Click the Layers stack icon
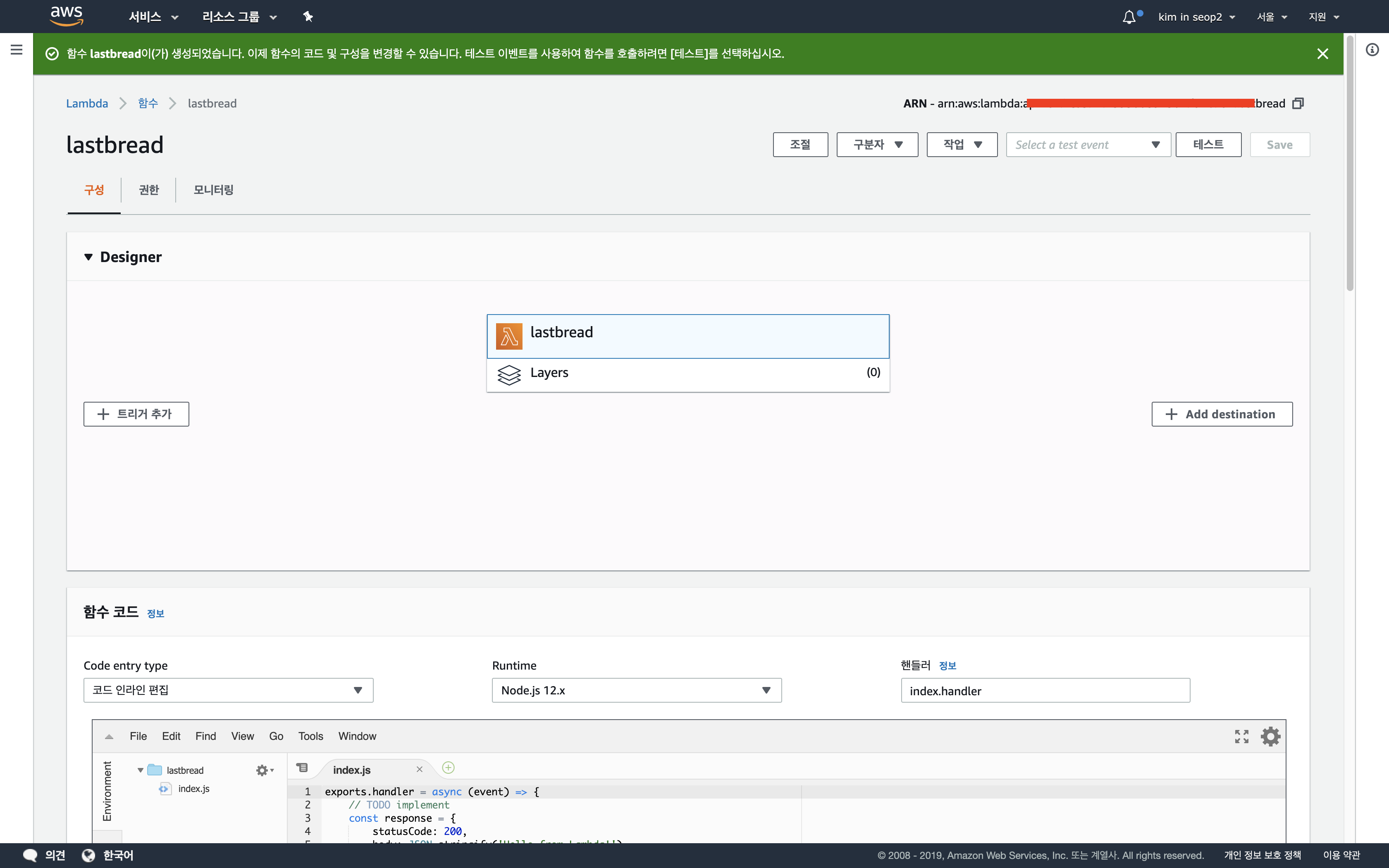This screenshot has width=1389, height=868. click(x=509, y=375)
